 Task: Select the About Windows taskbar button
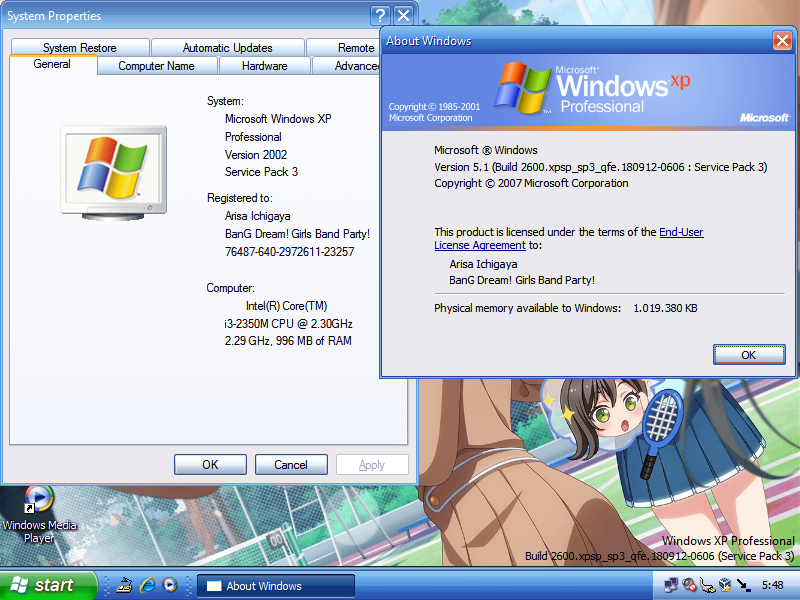276,586
